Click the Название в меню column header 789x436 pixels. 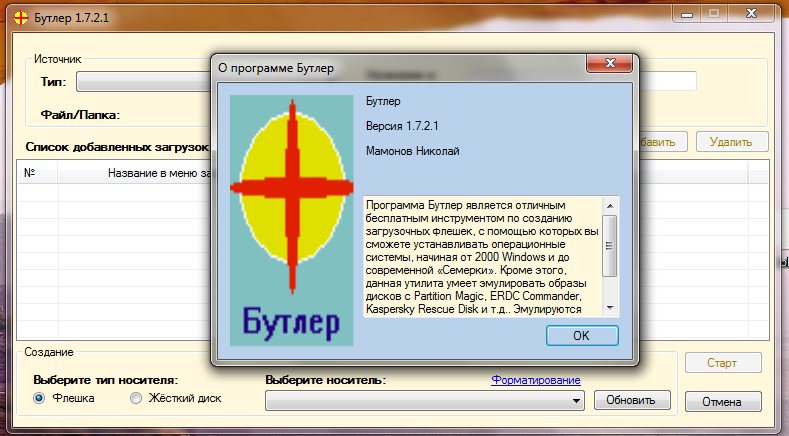[134, 173]
